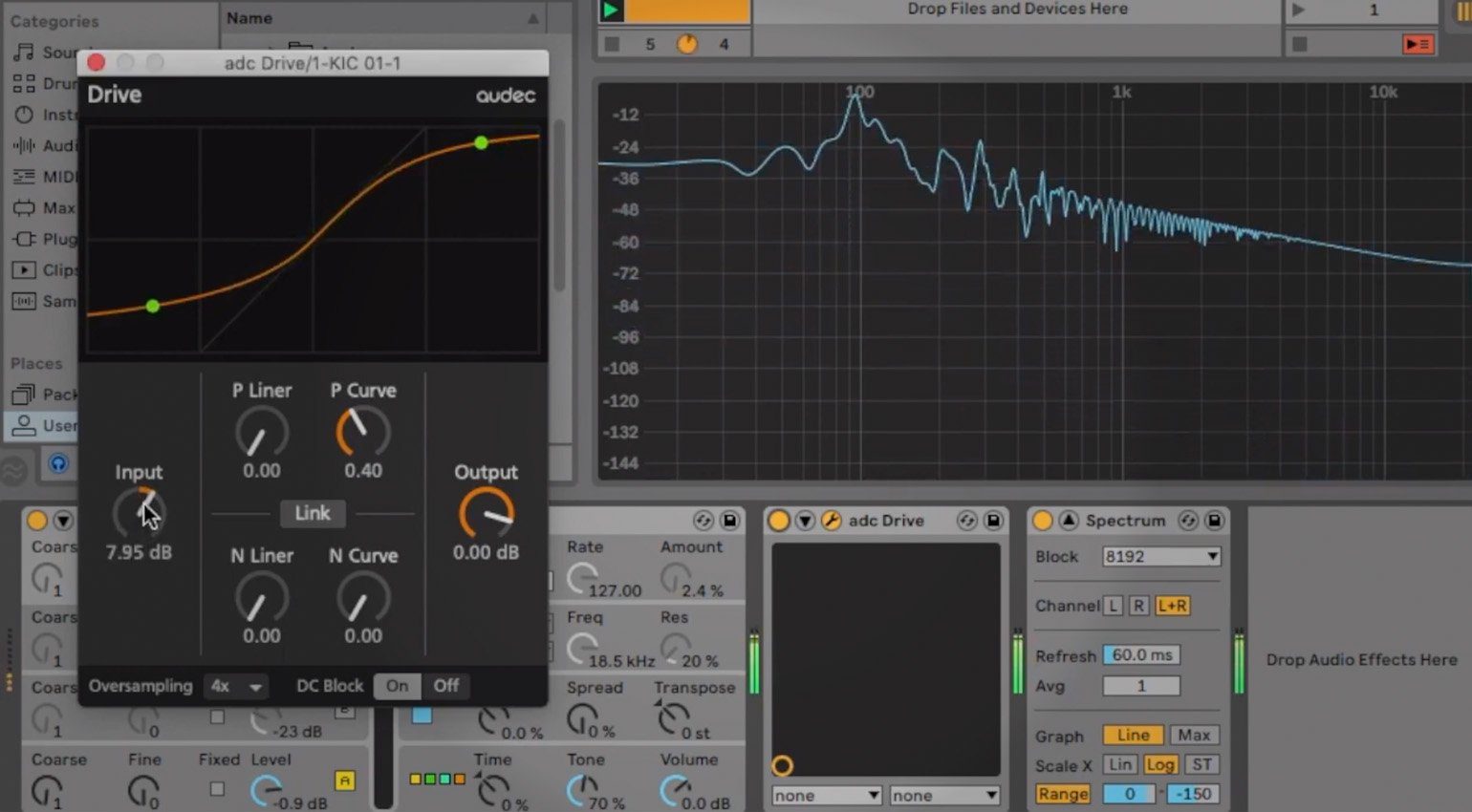Set Graph mode to Line
The height and width of the screenshot is (812, 1472).
pyautogui.click(x=1134, y=736)
